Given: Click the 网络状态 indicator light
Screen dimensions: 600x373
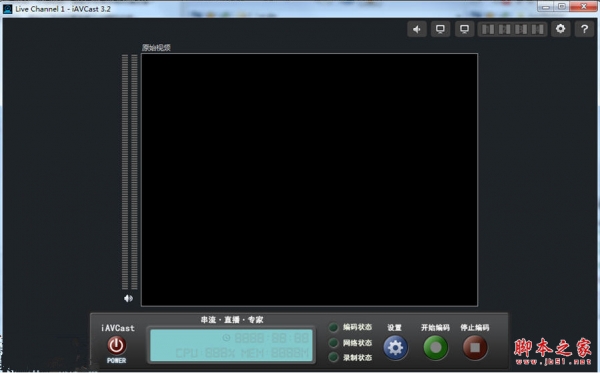Looking at the screenshot, I should [x=334, y=343].
